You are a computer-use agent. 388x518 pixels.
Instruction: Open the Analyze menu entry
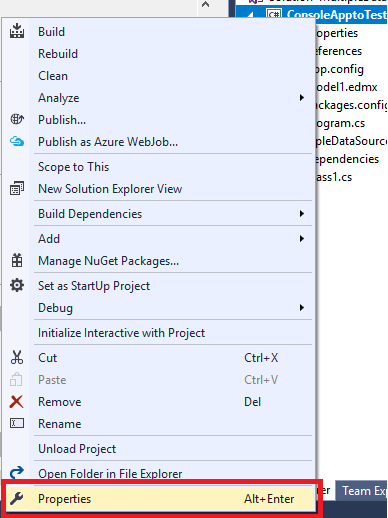click(158, 98)
